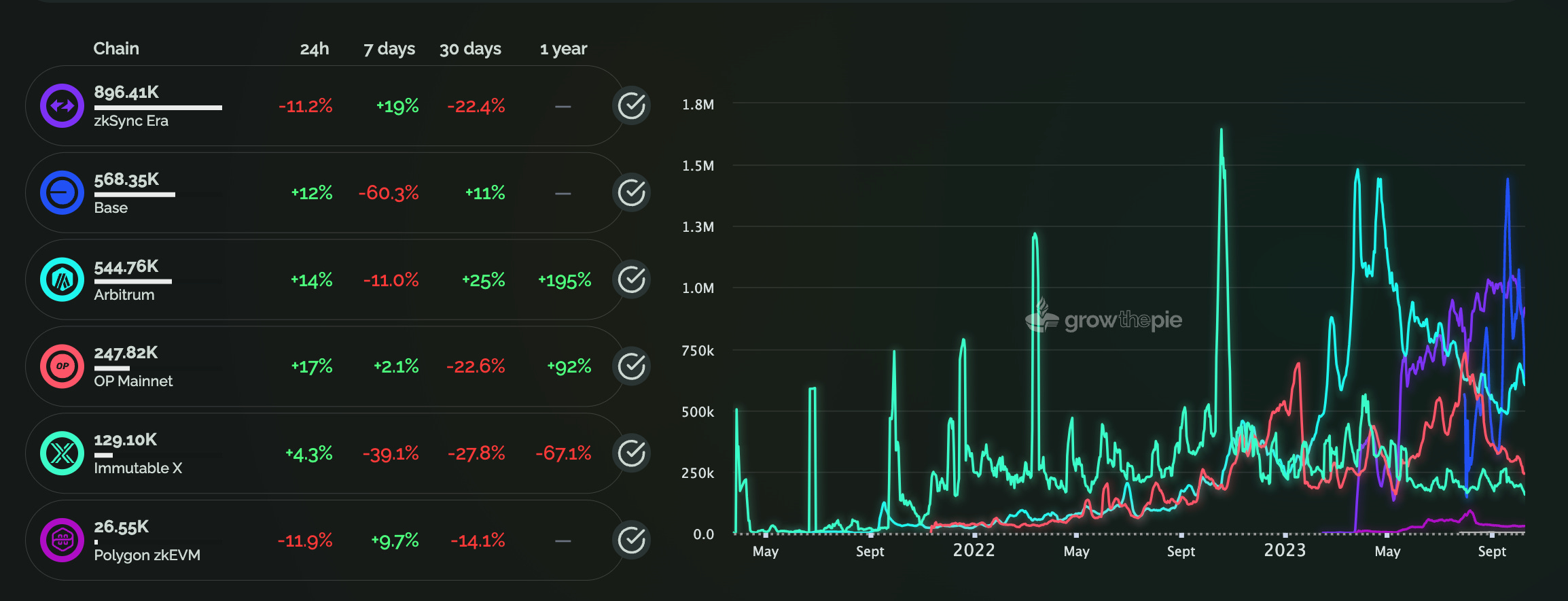
Task: Click Arbitrum +195% yearly change
Action: pos(565,280)
